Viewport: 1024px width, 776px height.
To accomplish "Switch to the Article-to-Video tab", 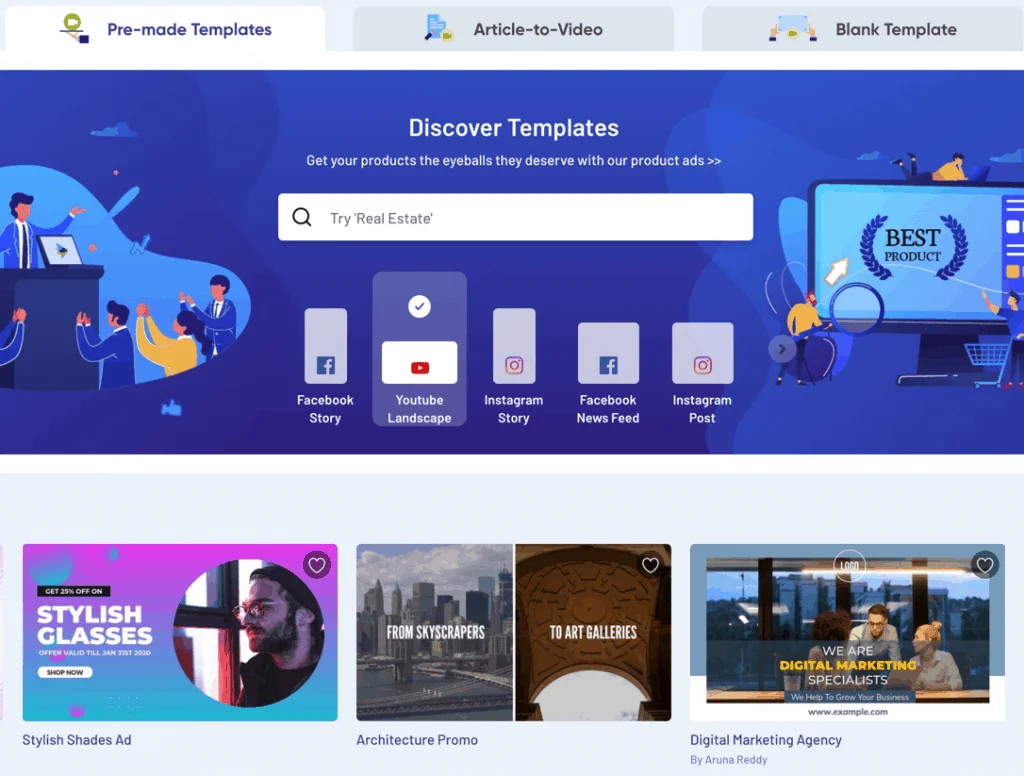I will tap(514, 29).
